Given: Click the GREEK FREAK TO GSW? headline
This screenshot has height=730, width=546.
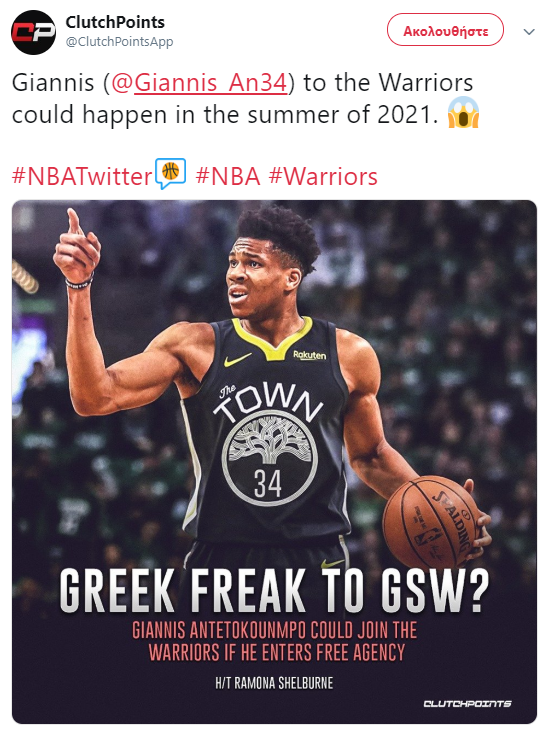Looking at the screenshot, I should coord(274,591).
